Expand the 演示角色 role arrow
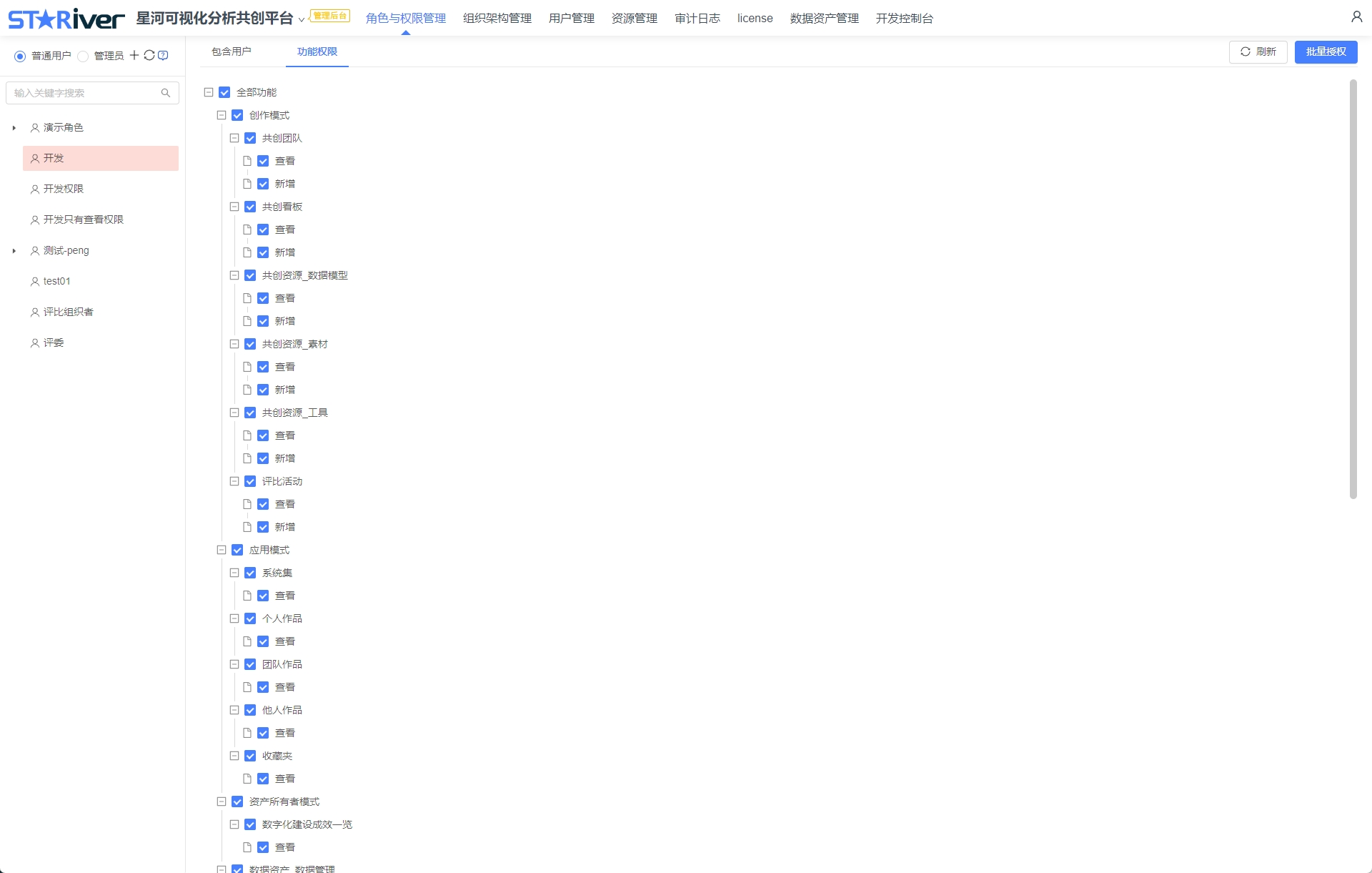Screen dimensions: 1372x873 click(x=14, y=128)
